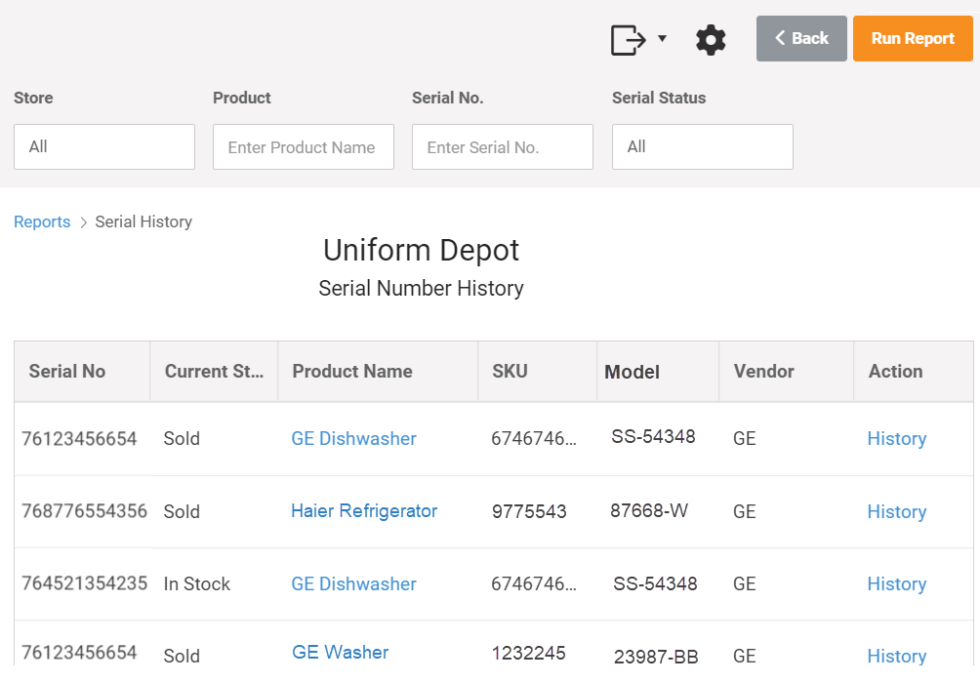980x682 pixels.
Task: Sort by the Serial No column header
Action: (x=66, y=370)
